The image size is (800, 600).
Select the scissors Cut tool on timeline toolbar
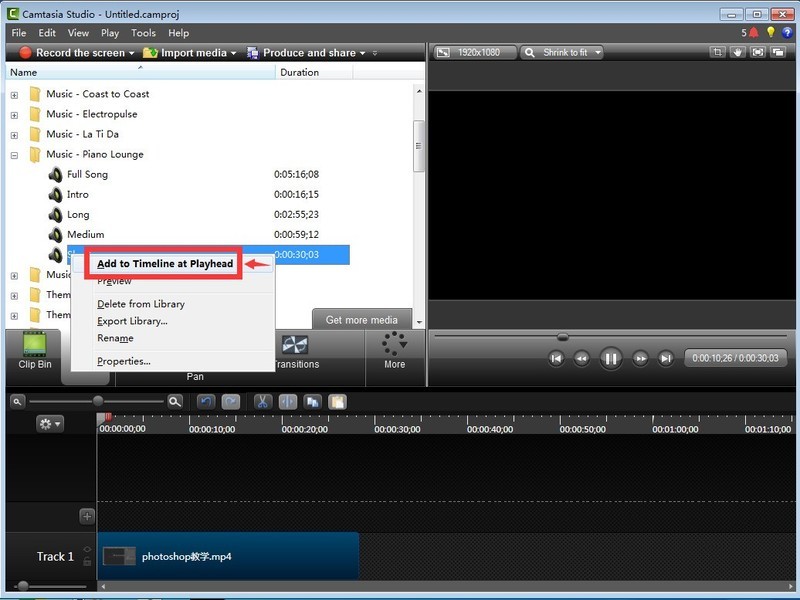point(262,401)
